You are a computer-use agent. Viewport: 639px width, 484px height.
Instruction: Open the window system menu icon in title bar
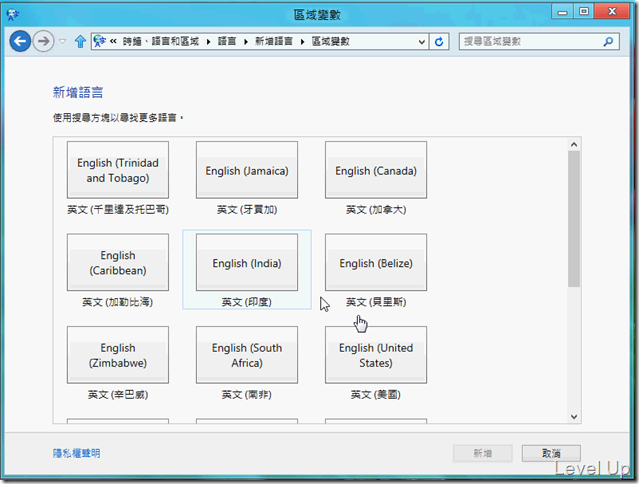[x=13, y=15]
